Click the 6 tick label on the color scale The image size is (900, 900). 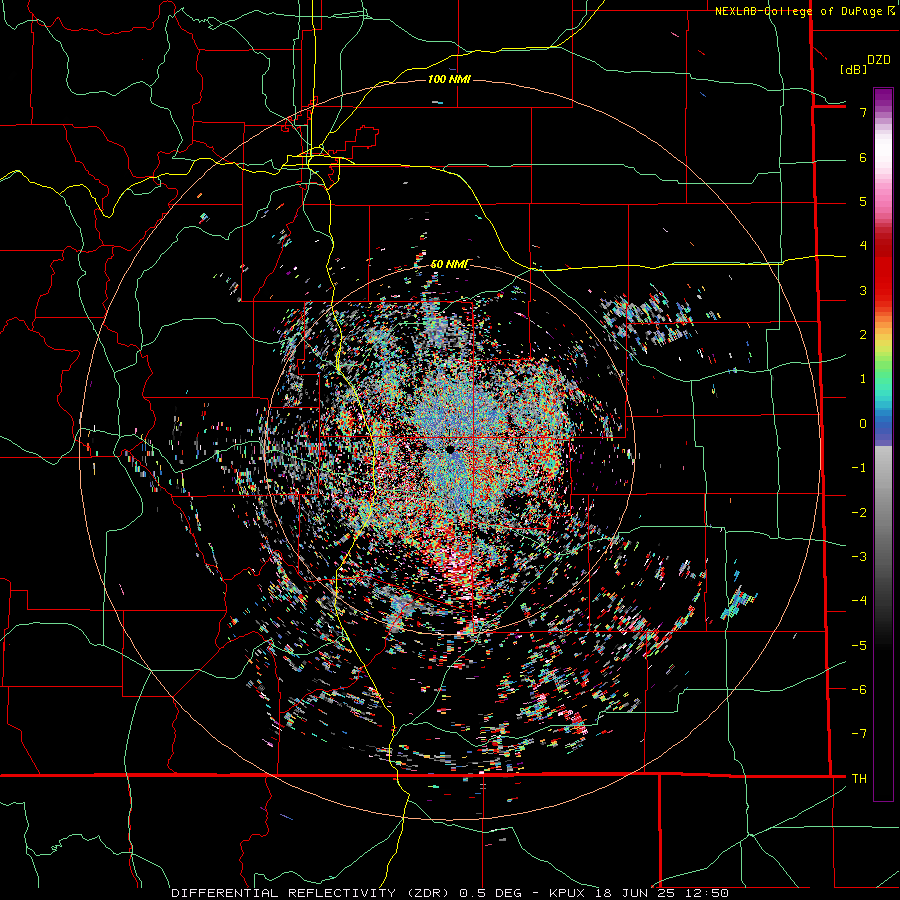click(863, 157)
